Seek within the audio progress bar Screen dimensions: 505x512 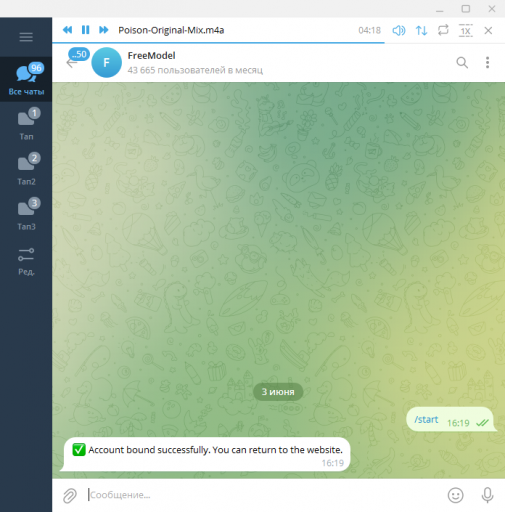coord(278,43)
